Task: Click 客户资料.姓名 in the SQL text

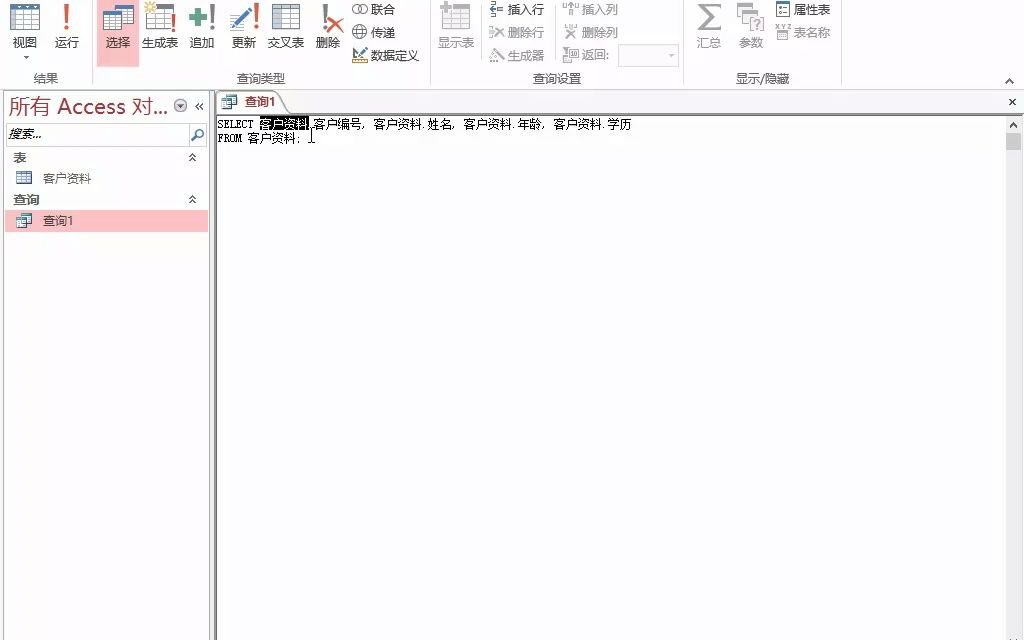Action: (412, 124)
